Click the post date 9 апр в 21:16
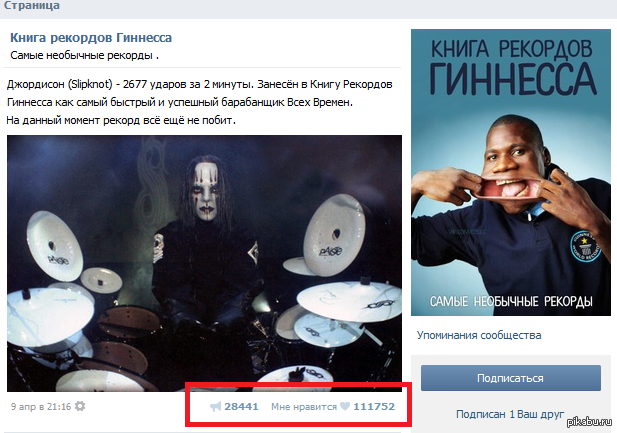 (x=41, y=407)
